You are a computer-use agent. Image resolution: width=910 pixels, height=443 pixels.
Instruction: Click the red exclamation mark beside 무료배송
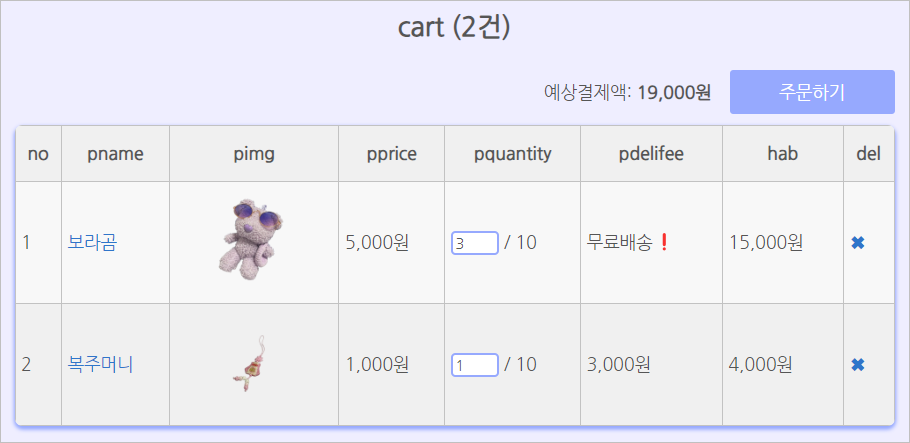[665, 242]
